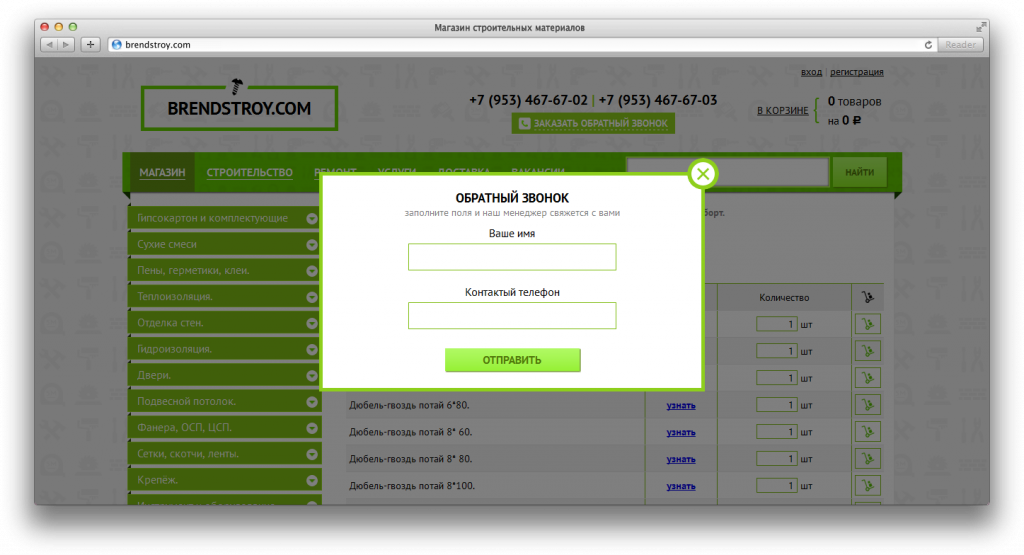This screenshot has height=555, width=1024.
Task: Enter fullscreen via window corner arrows icon
Action: pos(980,27)
